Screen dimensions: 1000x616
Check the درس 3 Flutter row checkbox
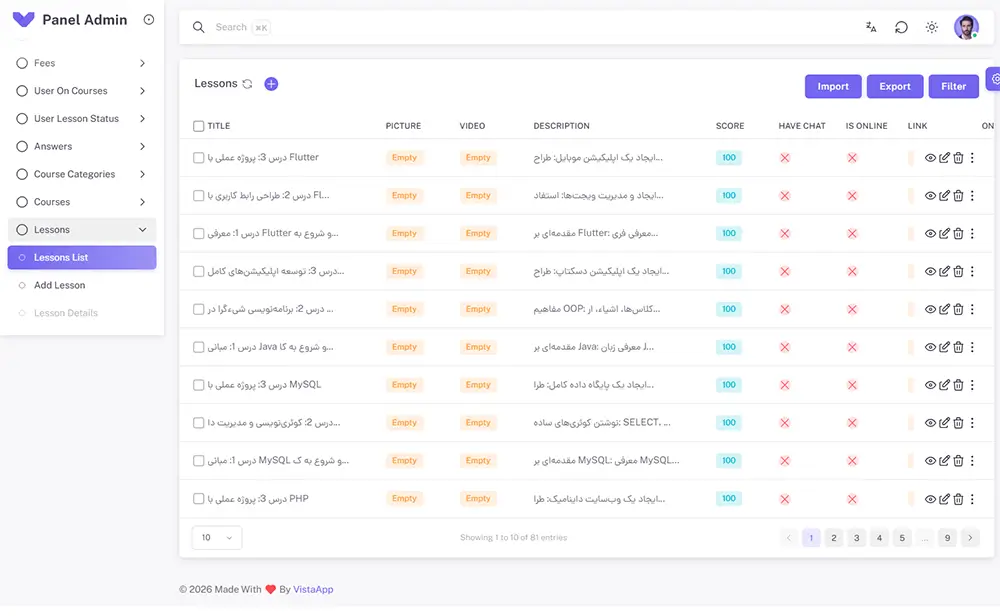tap(198, 158)
